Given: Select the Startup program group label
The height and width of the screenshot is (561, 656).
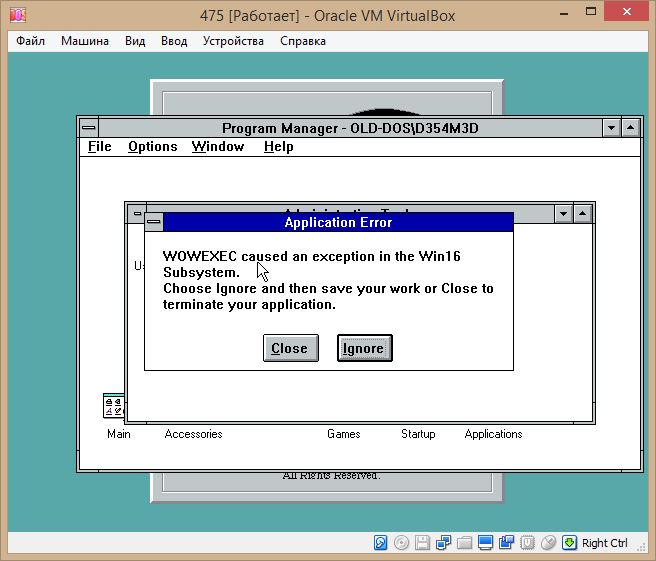Looking at the screenshot, I should pos(418,434).
